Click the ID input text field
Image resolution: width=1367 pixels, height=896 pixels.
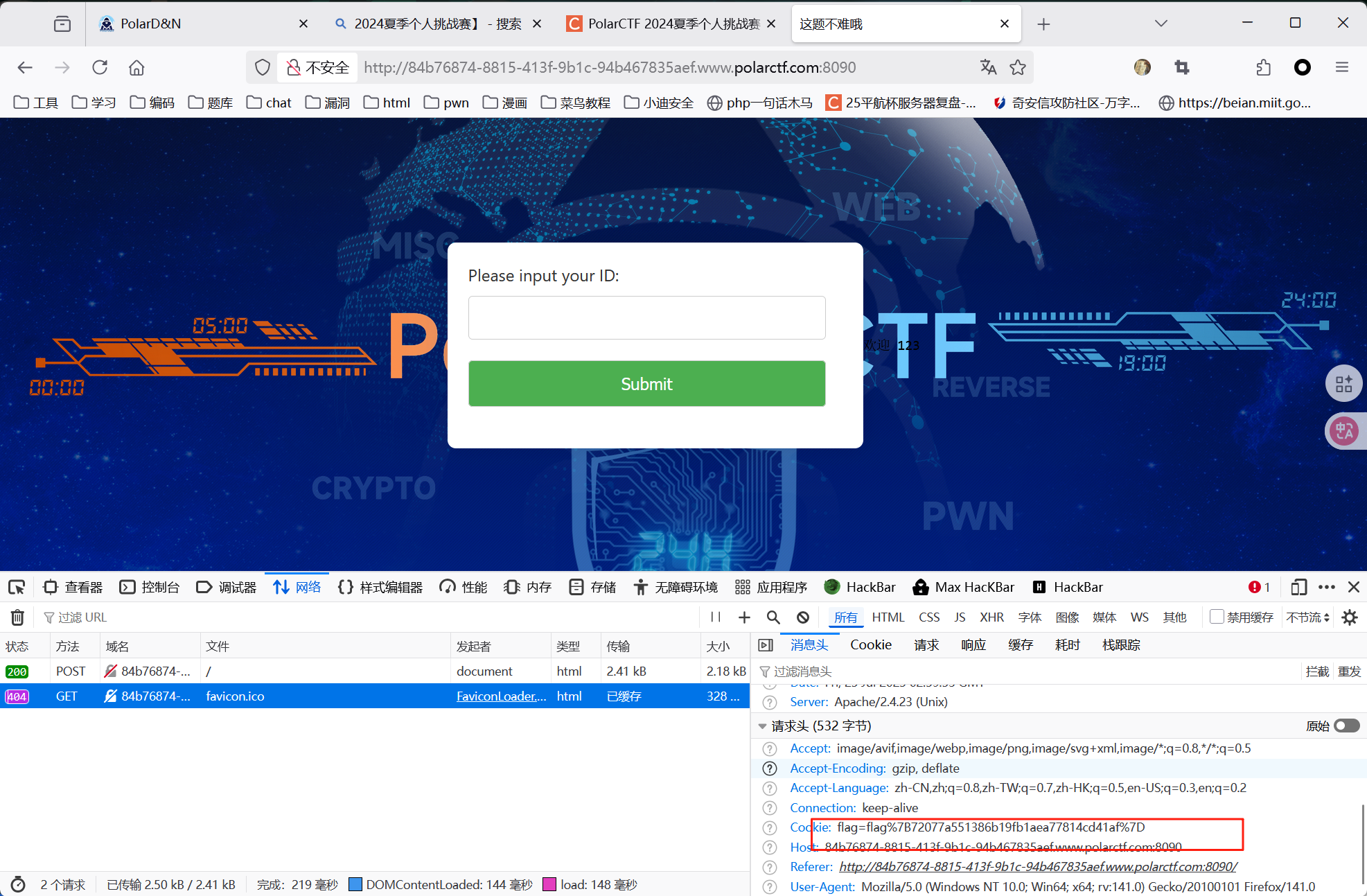646,318
